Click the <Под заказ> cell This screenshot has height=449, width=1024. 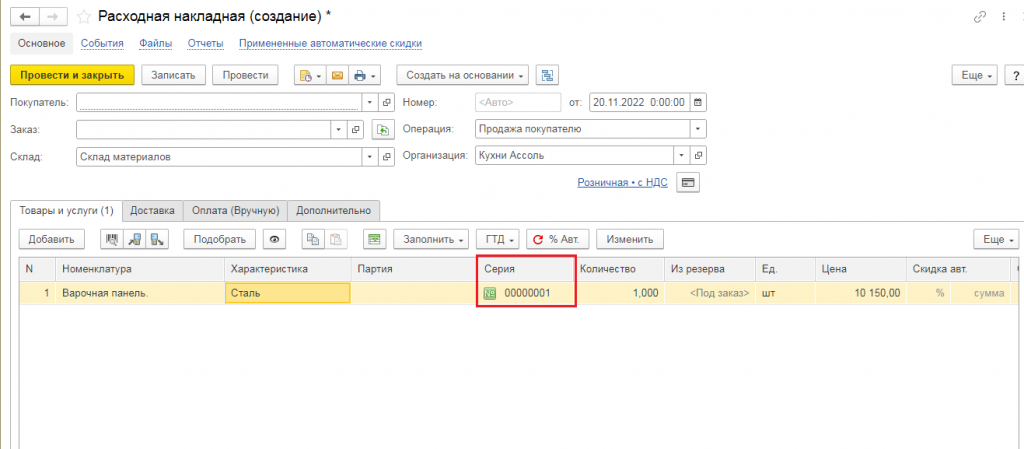coord(710,294)
